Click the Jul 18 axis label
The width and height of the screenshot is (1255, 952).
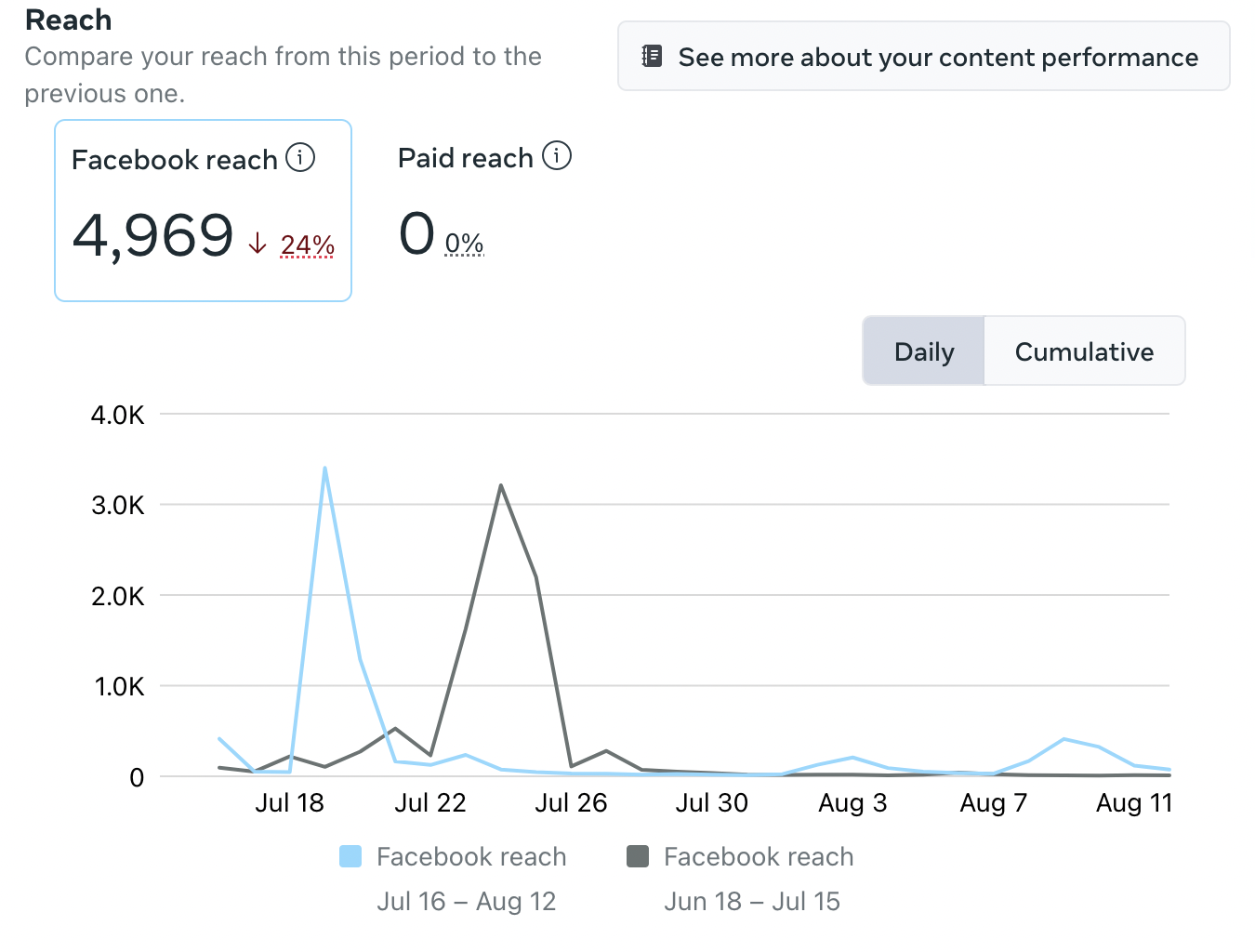pos(289,802)
